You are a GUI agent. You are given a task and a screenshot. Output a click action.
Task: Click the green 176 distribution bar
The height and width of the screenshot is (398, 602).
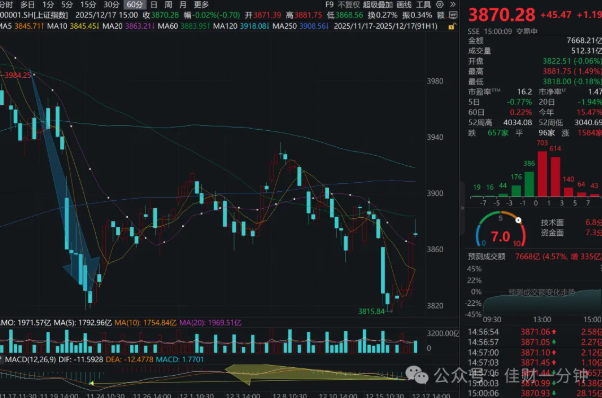pos(516,191)
